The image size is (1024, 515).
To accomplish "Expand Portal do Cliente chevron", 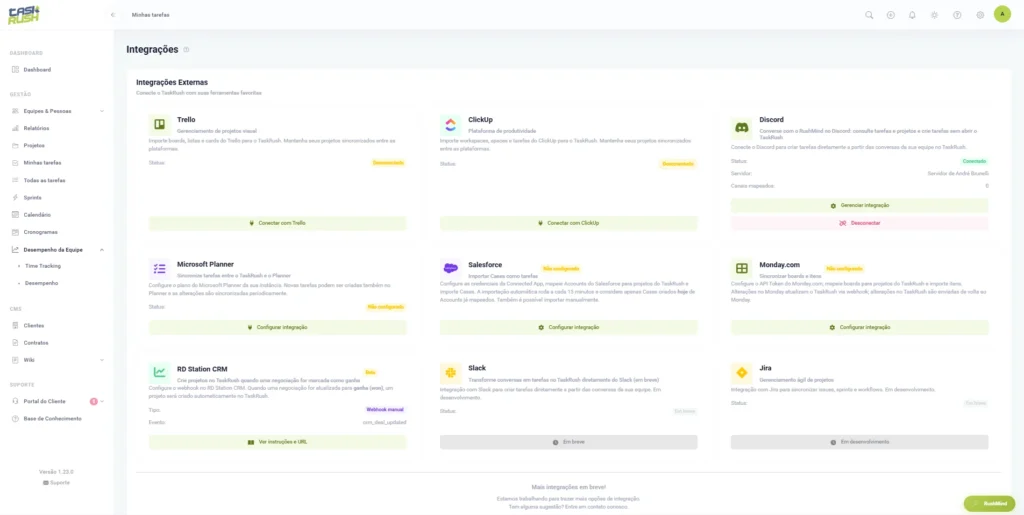I will tap(103, 401).
